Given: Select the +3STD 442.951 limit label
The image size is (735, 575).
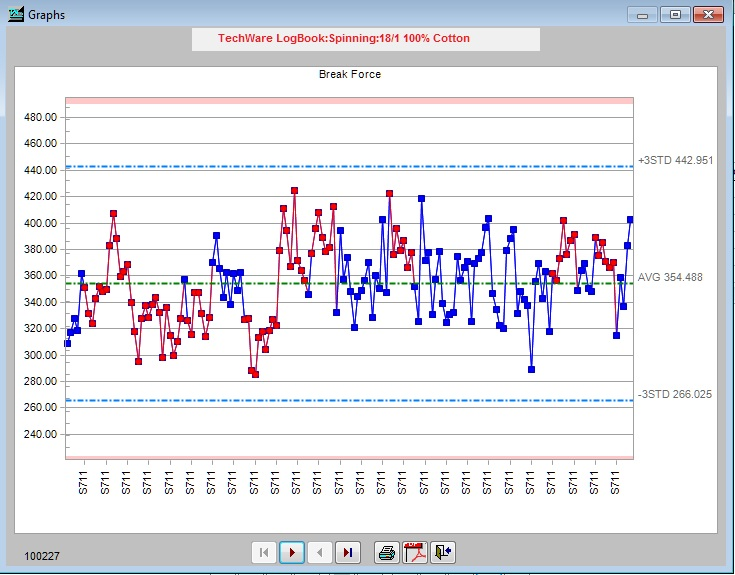Looking at the screenshot, I should click(675, 160).
